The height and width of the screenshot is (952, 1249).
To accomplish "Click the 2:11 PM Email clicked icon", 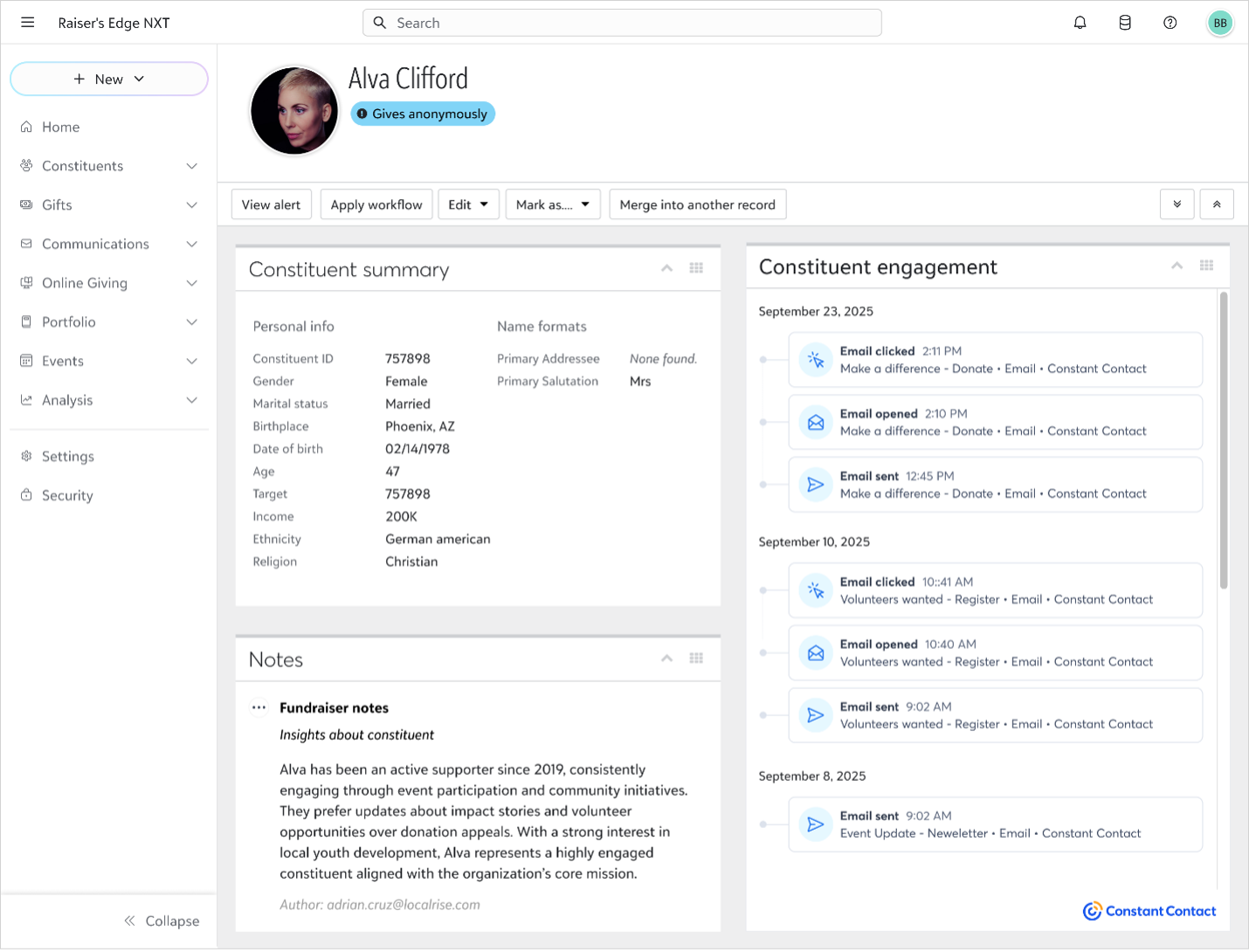I will coord(816,360).
